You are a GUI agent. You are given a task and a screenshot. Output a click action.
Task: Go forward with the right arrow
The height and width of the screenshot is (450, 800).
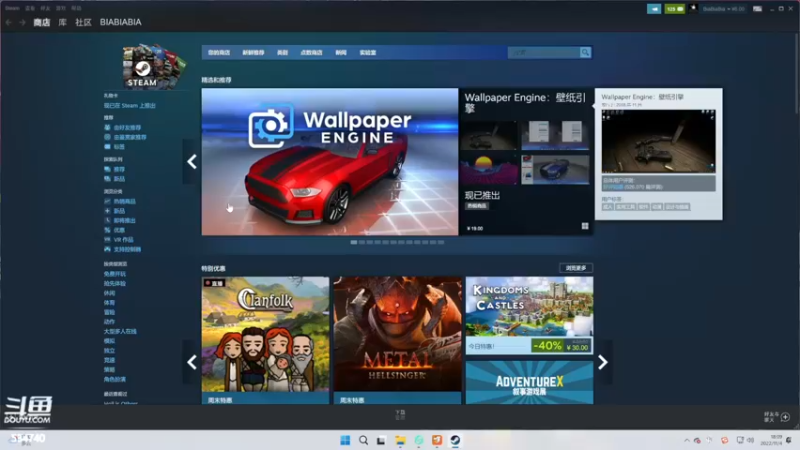(22, 22)
